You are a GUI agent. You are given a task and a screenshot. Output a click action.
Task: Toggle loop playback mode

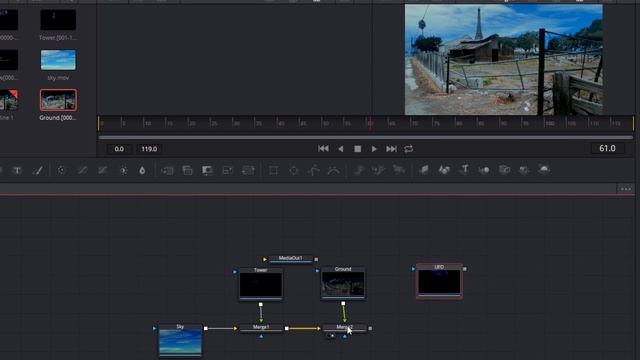409,149
